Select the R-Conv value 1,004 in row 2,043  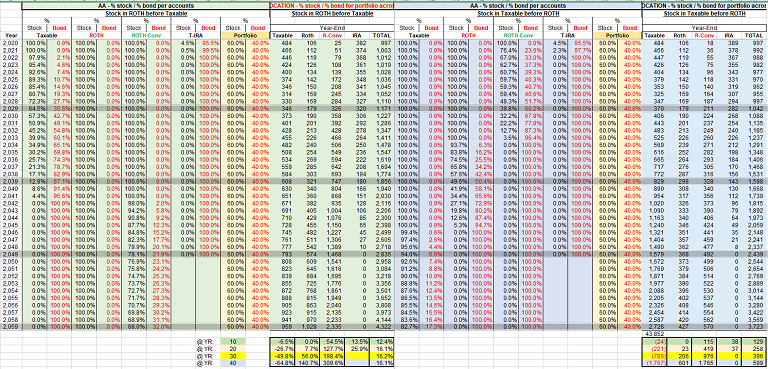coord(332,212)
